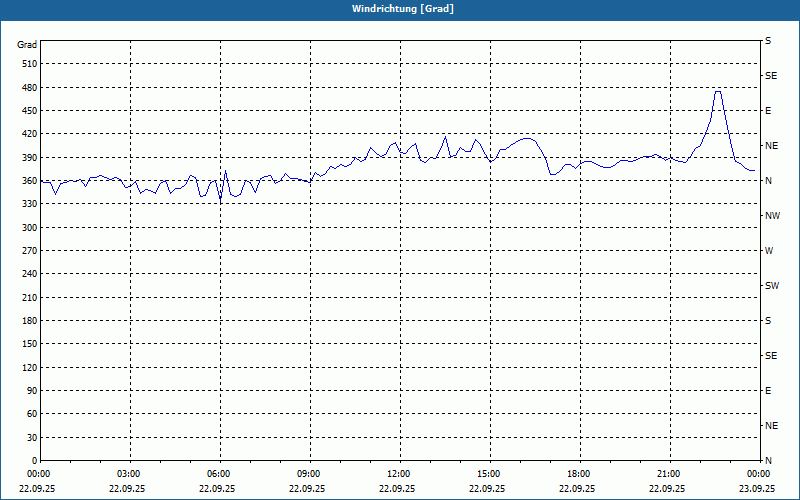The image size is (800, 500).
Task: Click the 60 degree axis label
Action: (x=32, y=414)
